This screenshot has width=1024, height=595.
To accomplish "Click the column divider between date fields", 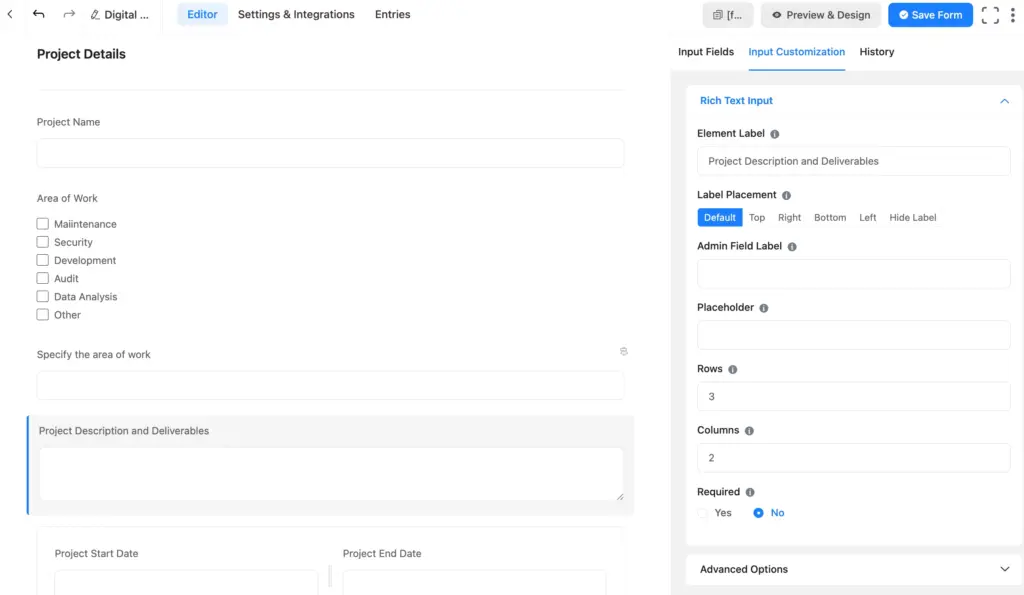I will point(330,576).
